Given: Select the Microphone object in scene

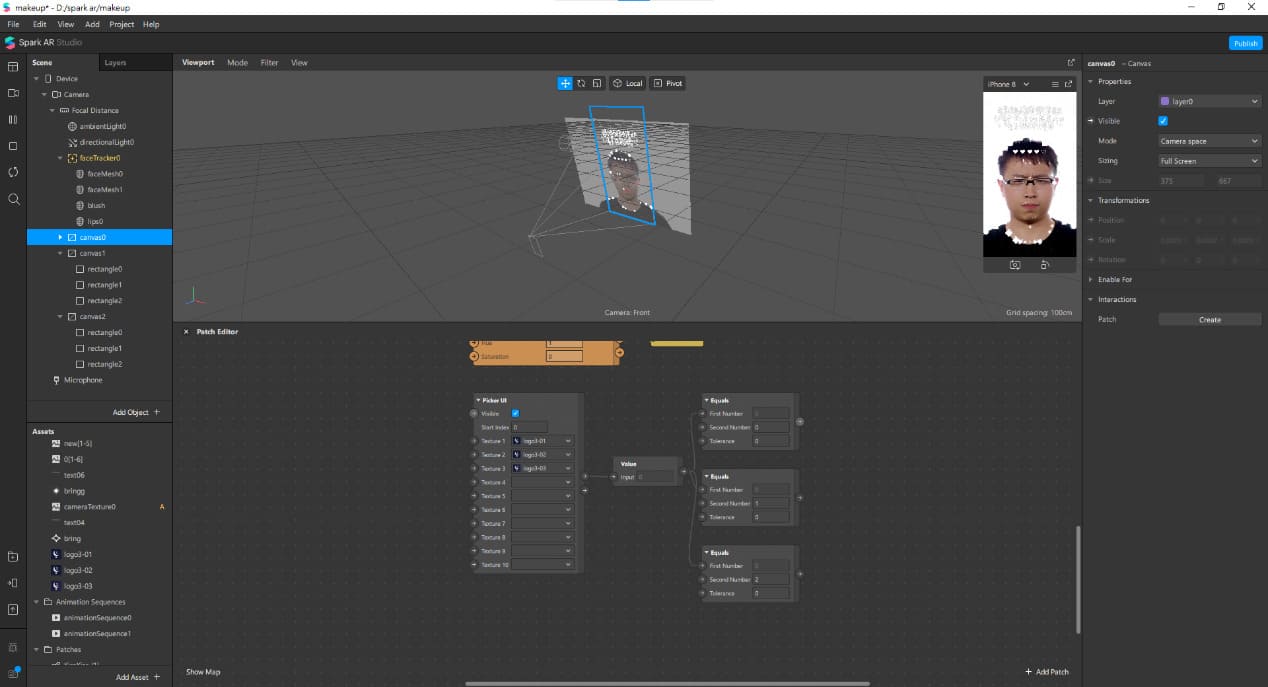Looking at the screenshot, I should [83, 380].
